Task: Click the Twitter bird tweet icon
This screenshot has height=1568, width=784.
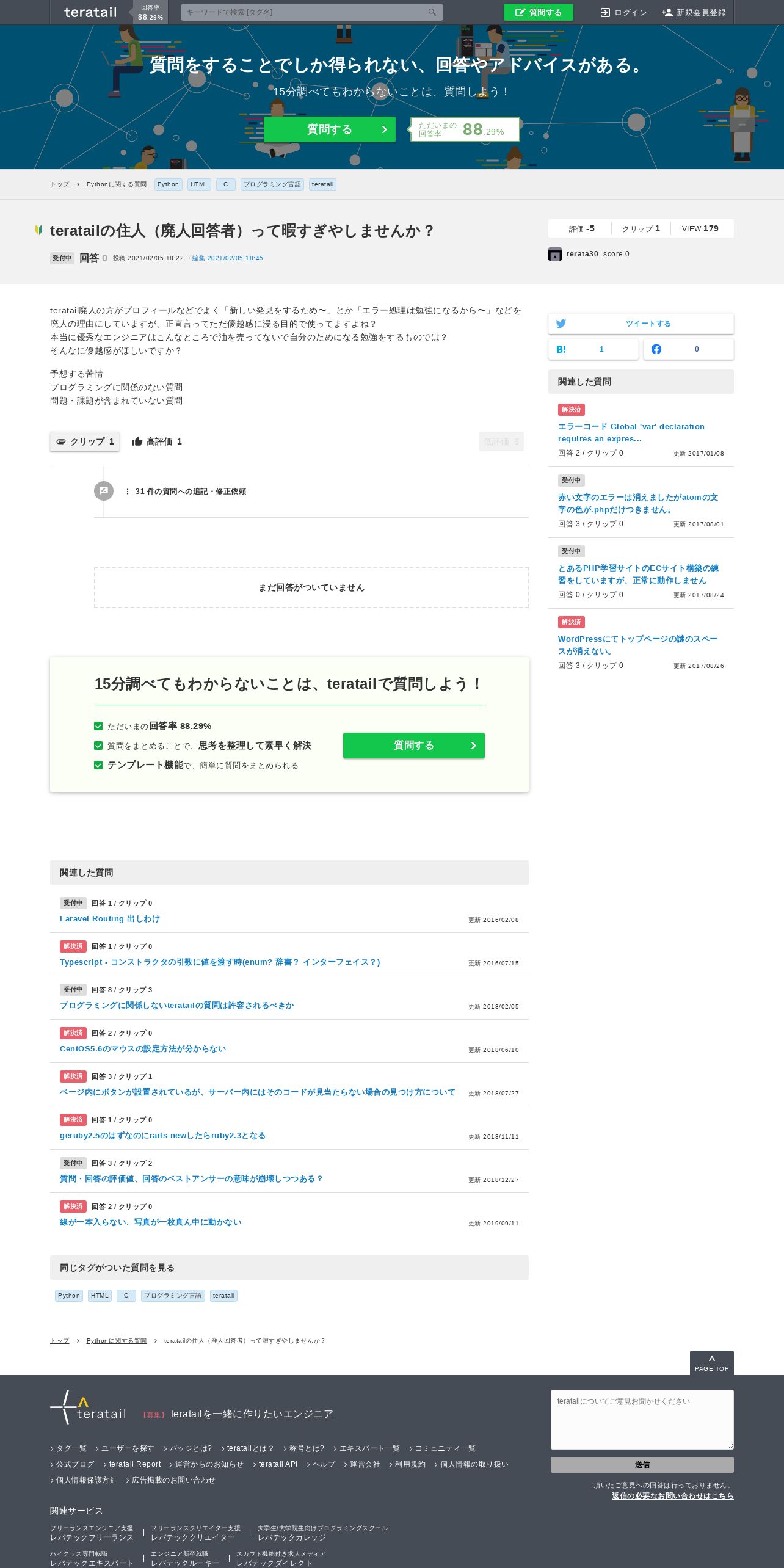Action: (561, 324)
